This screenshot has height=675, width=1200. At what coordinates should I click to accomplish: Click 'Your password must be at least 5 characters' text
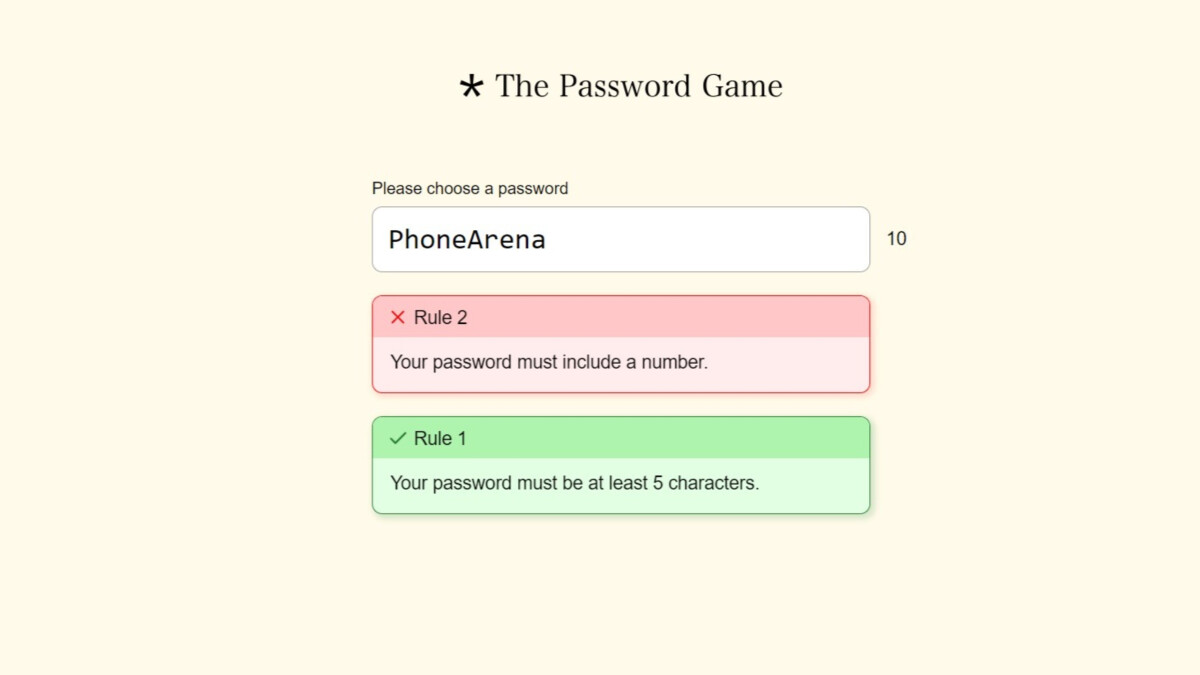573,483
